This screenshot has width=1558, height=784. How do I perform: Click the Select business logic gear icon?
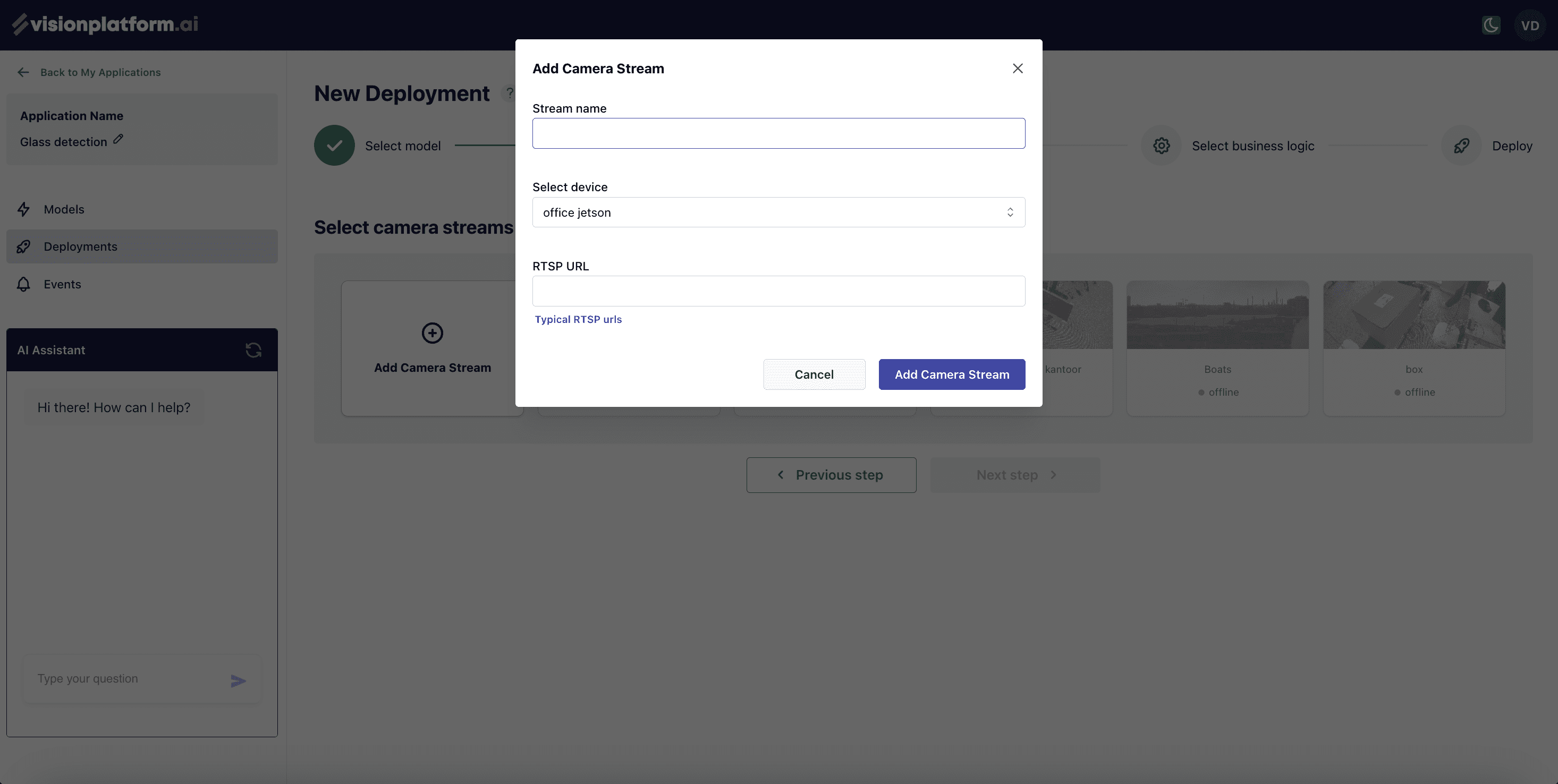[1161, 146]
